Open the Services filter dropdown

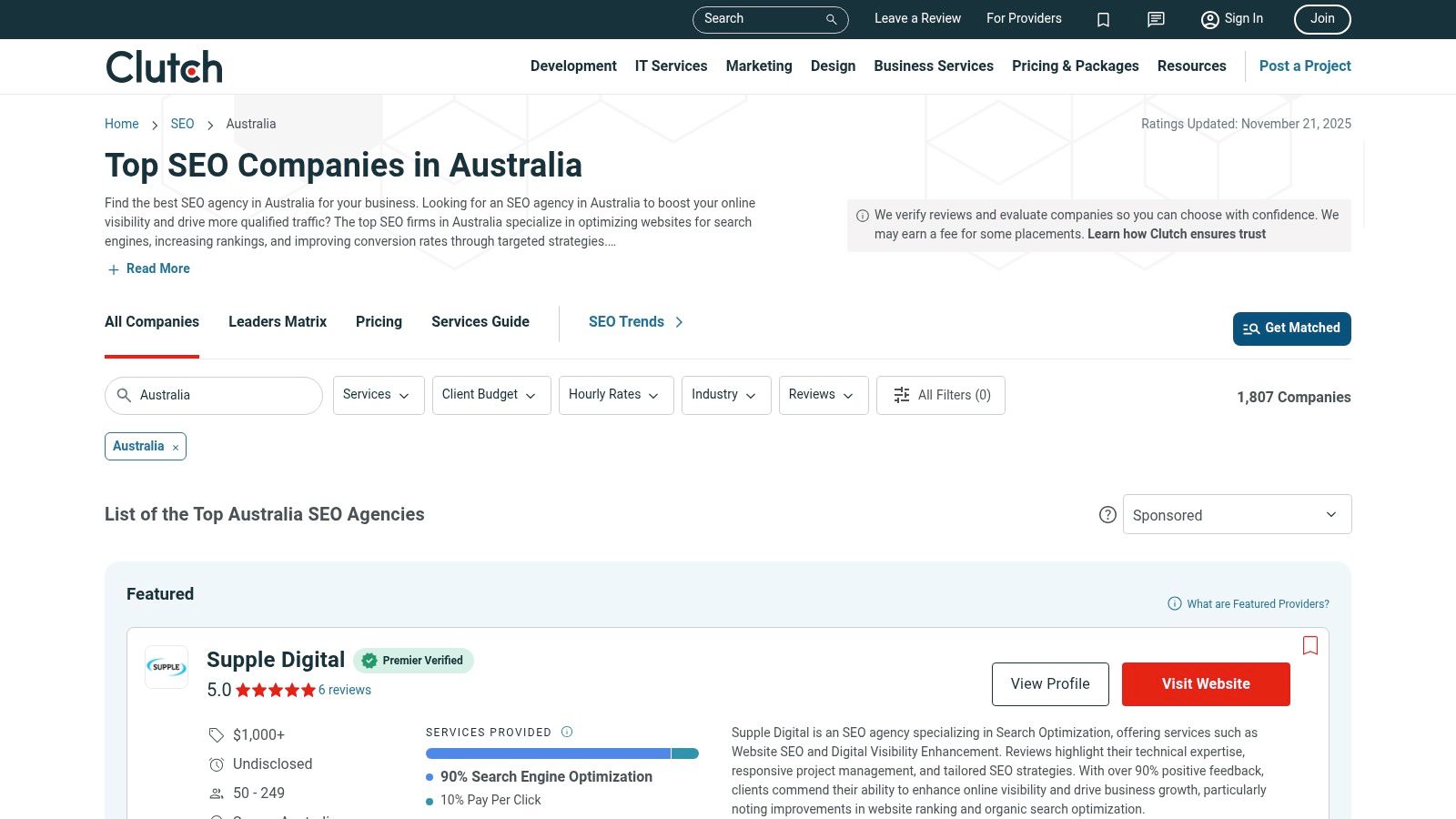coord(378,395)
